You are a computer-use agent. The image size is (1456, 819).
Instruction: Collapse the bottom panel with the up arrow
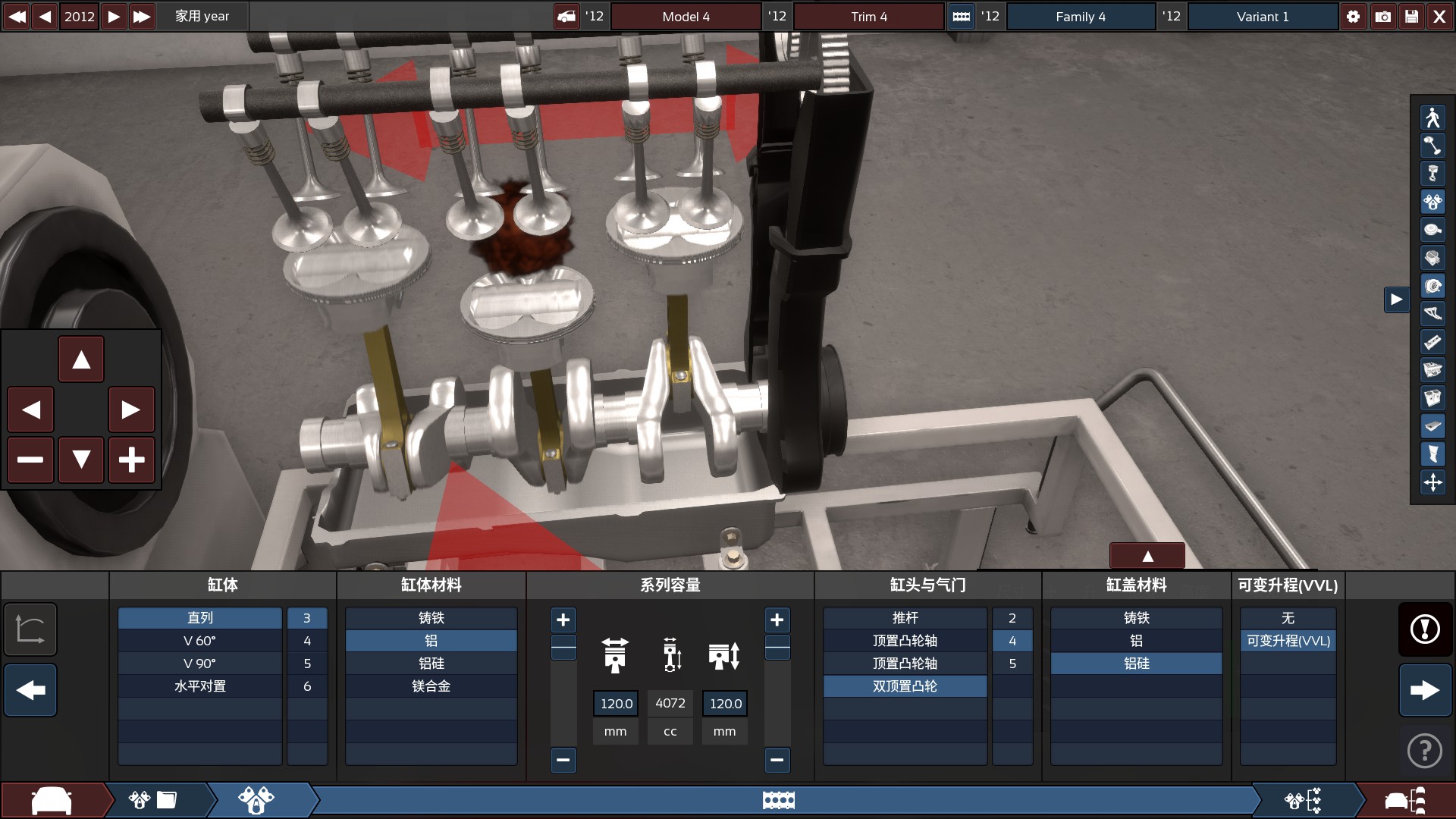click(x=1147, y=556)
